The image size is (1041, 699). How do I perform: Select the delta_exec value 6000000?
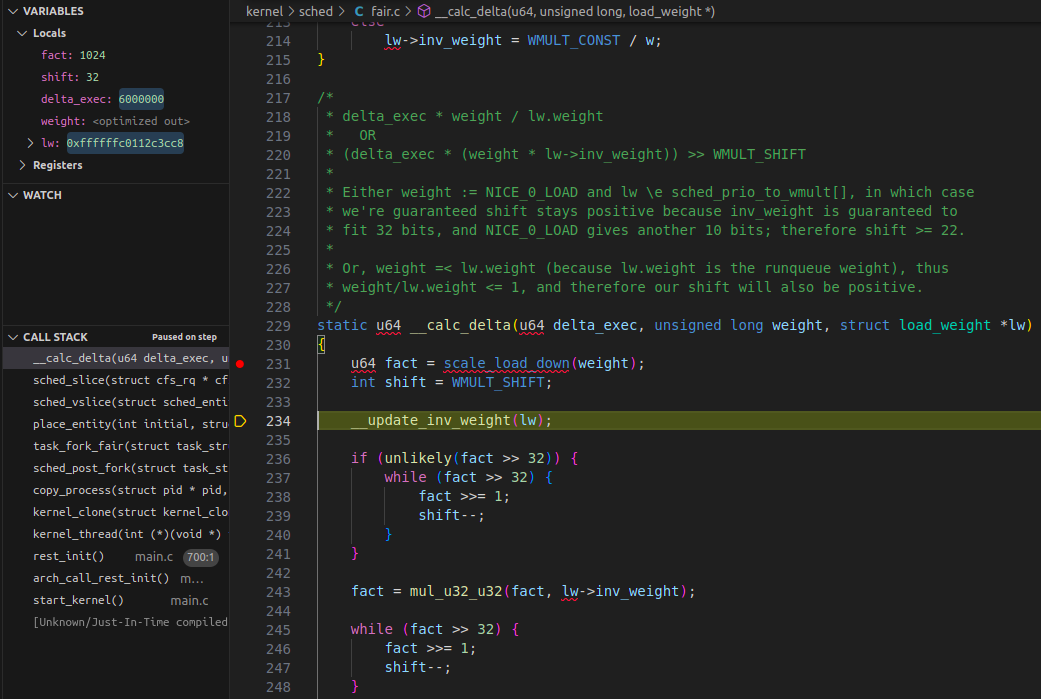click(x=141, y=99)
